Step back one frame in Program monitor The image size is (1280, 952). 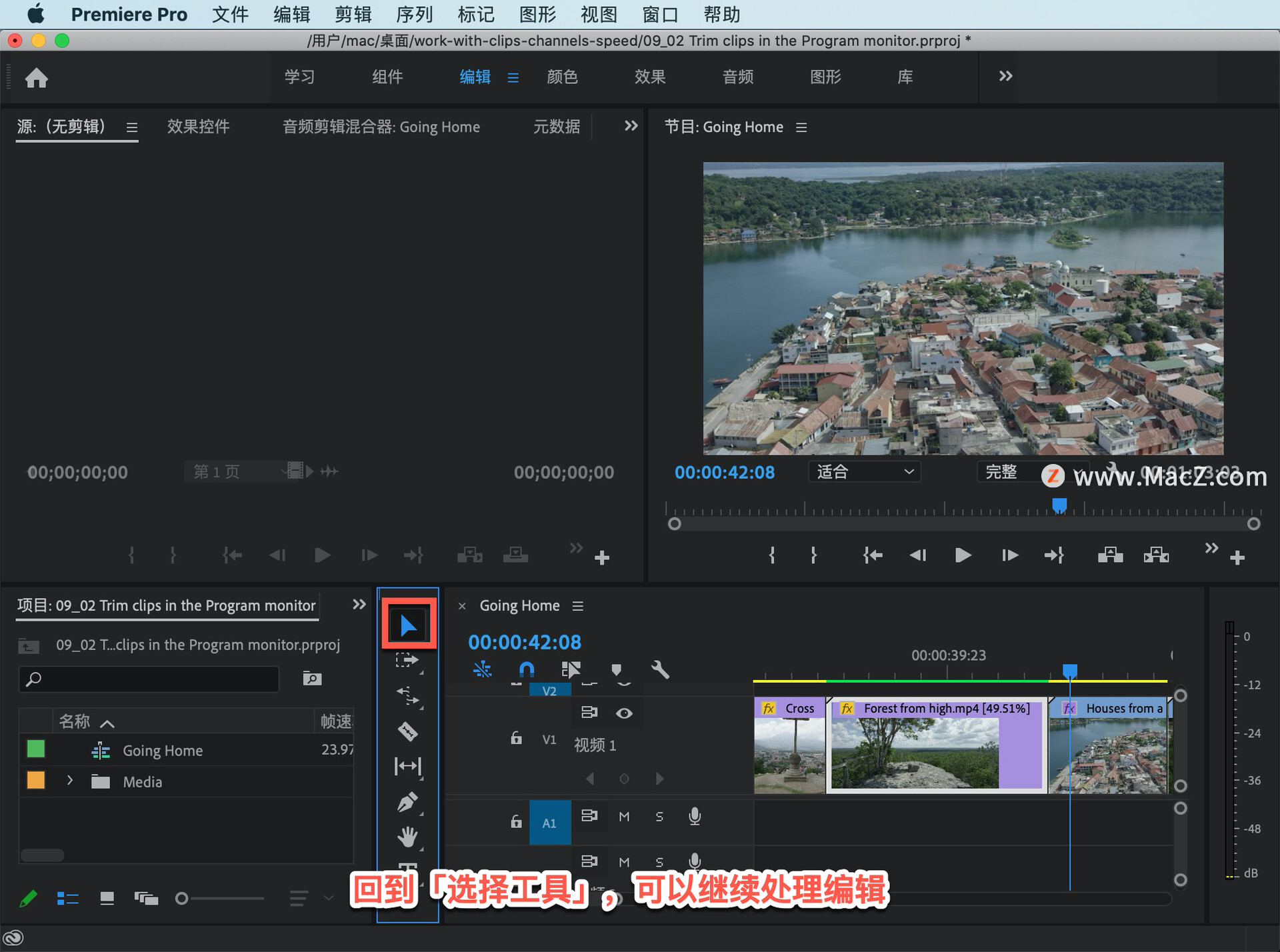[x=918, y=555]
